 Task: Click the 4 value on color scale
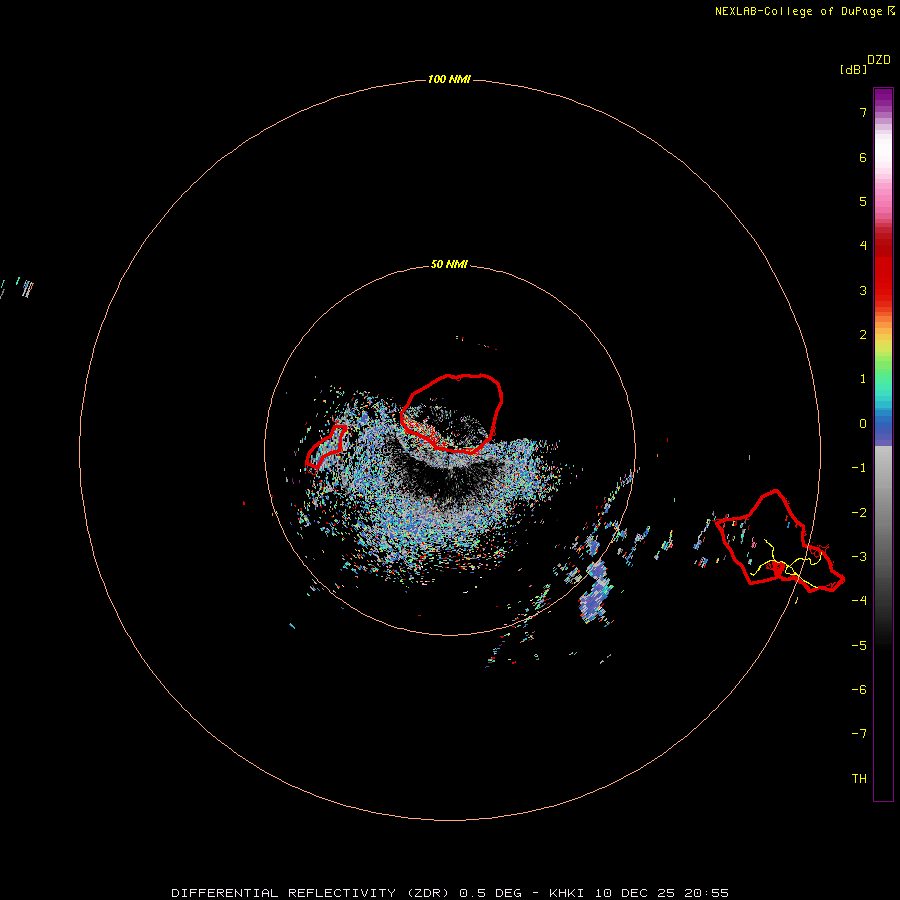click(863, 246)
